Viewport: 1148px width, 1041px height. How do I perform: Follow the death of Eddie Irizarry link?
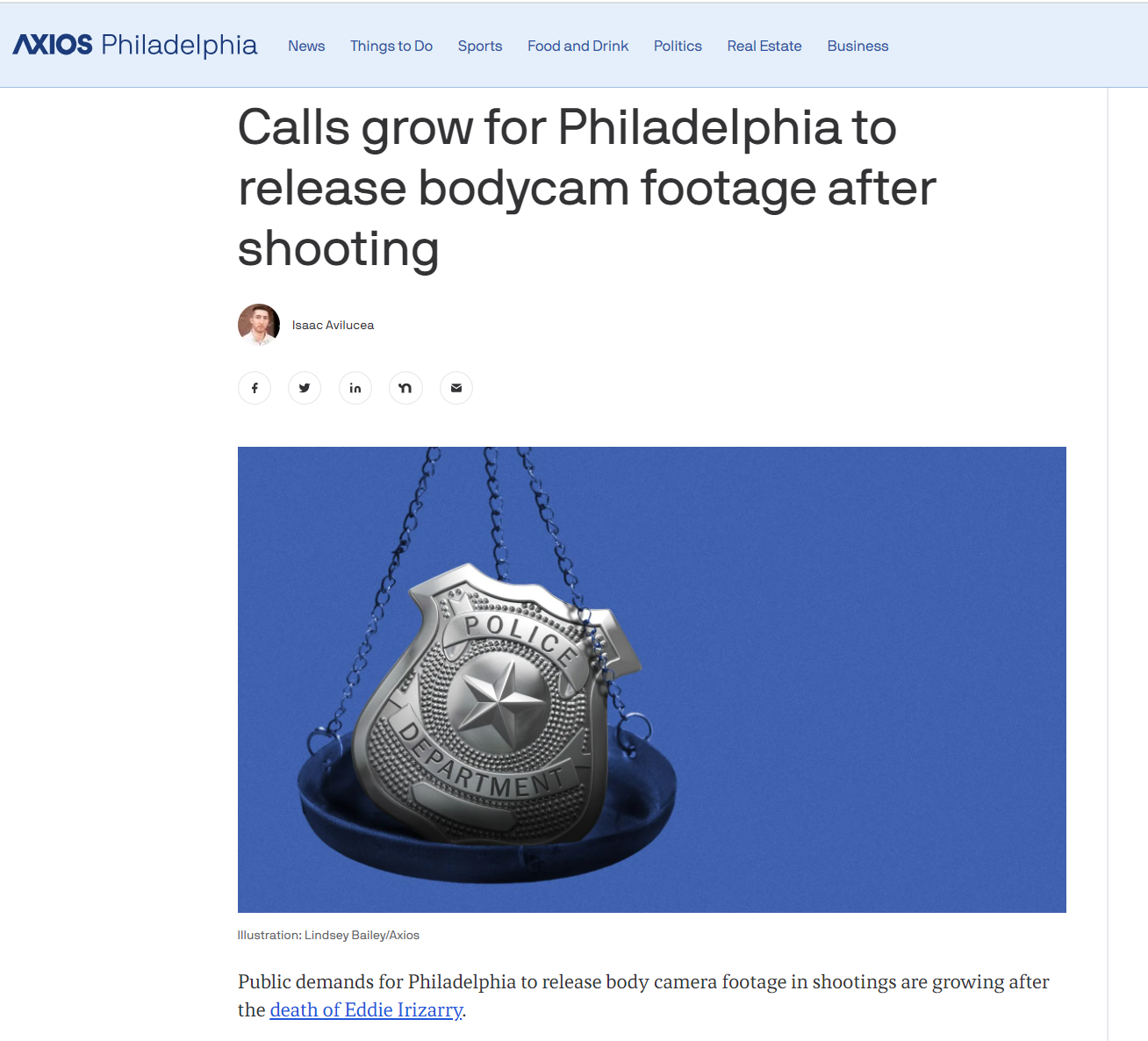tap(366, 1010)
